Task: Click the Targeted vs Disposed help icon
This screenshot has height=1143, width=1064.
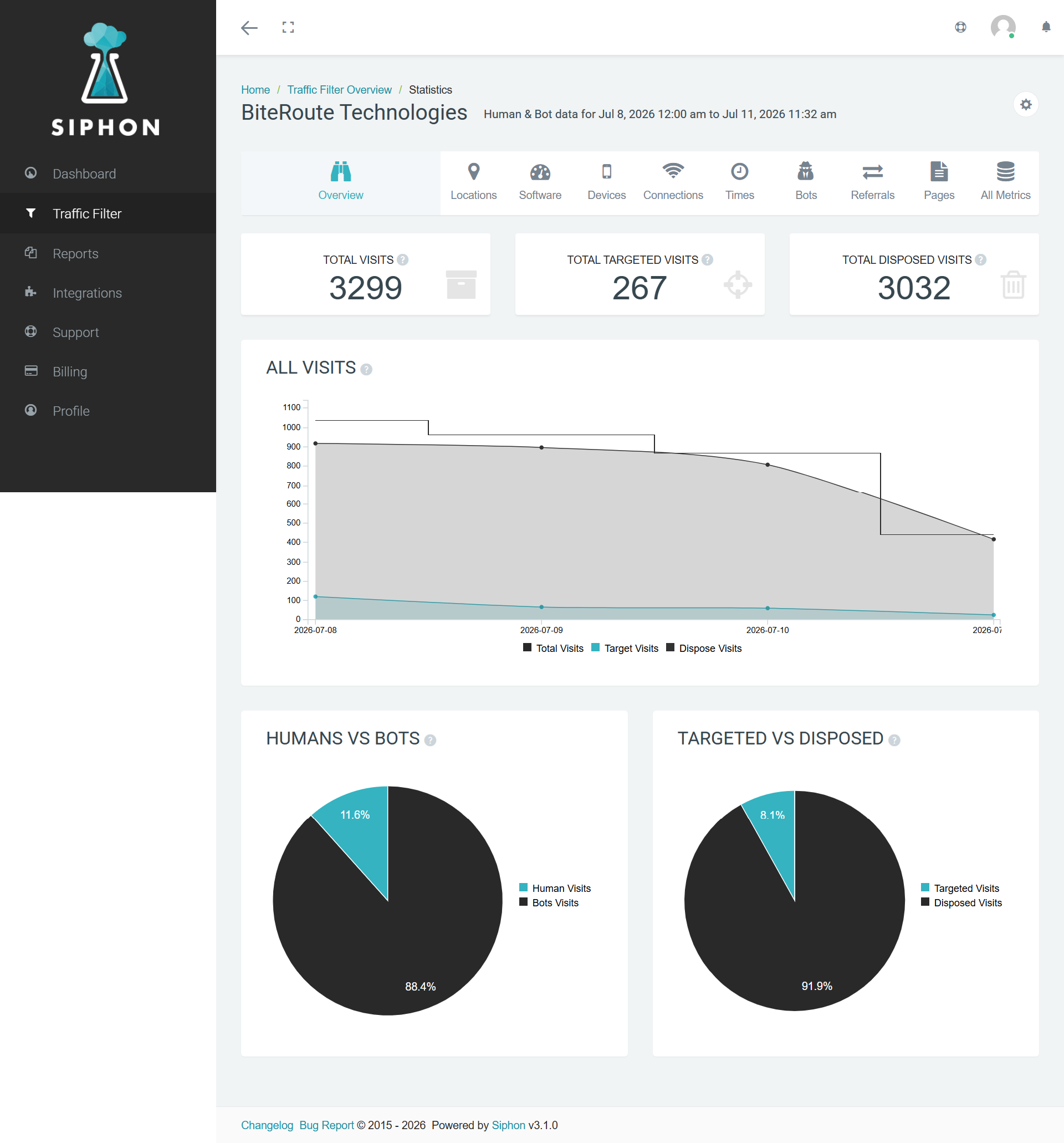Action: 894,740
